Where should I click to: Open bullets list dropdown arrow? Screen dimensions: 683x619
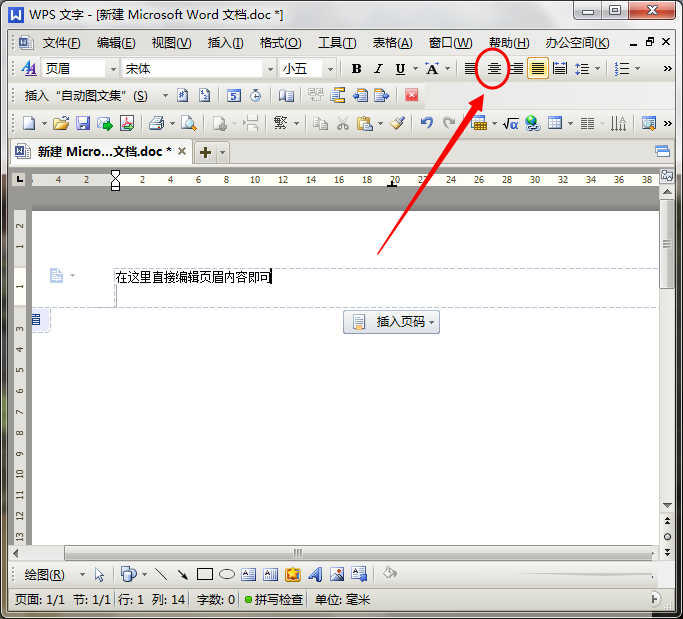click(x=637, y=69)
